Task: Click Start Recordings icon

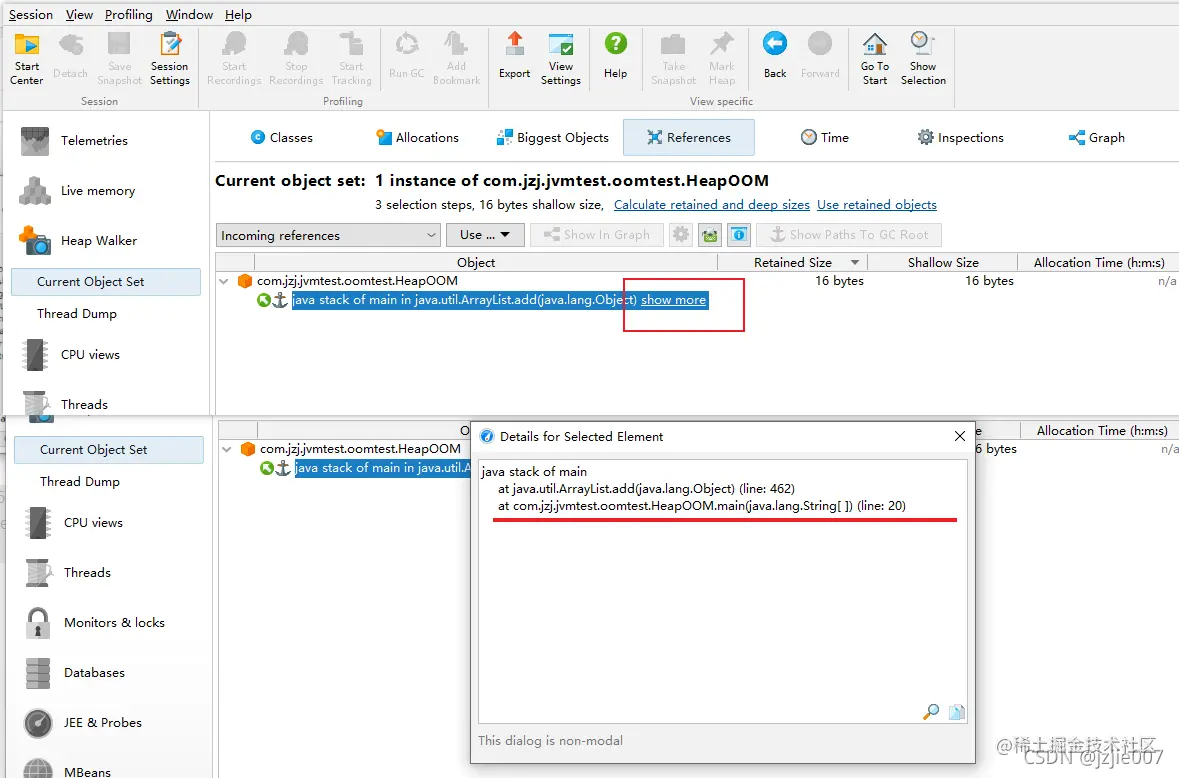Action: [x=234, y=59]
